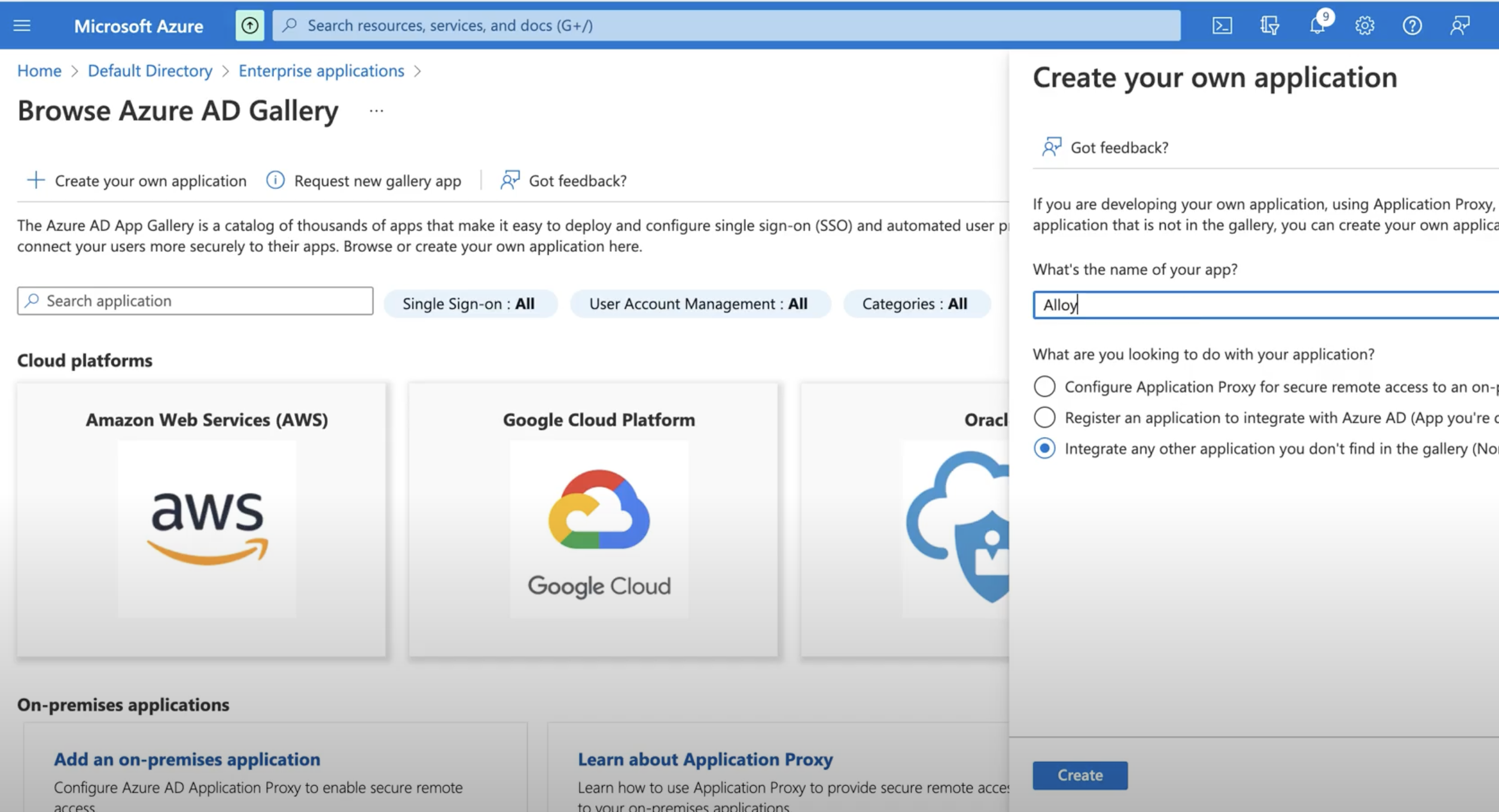Open User Account Management filter

(698, 304)
